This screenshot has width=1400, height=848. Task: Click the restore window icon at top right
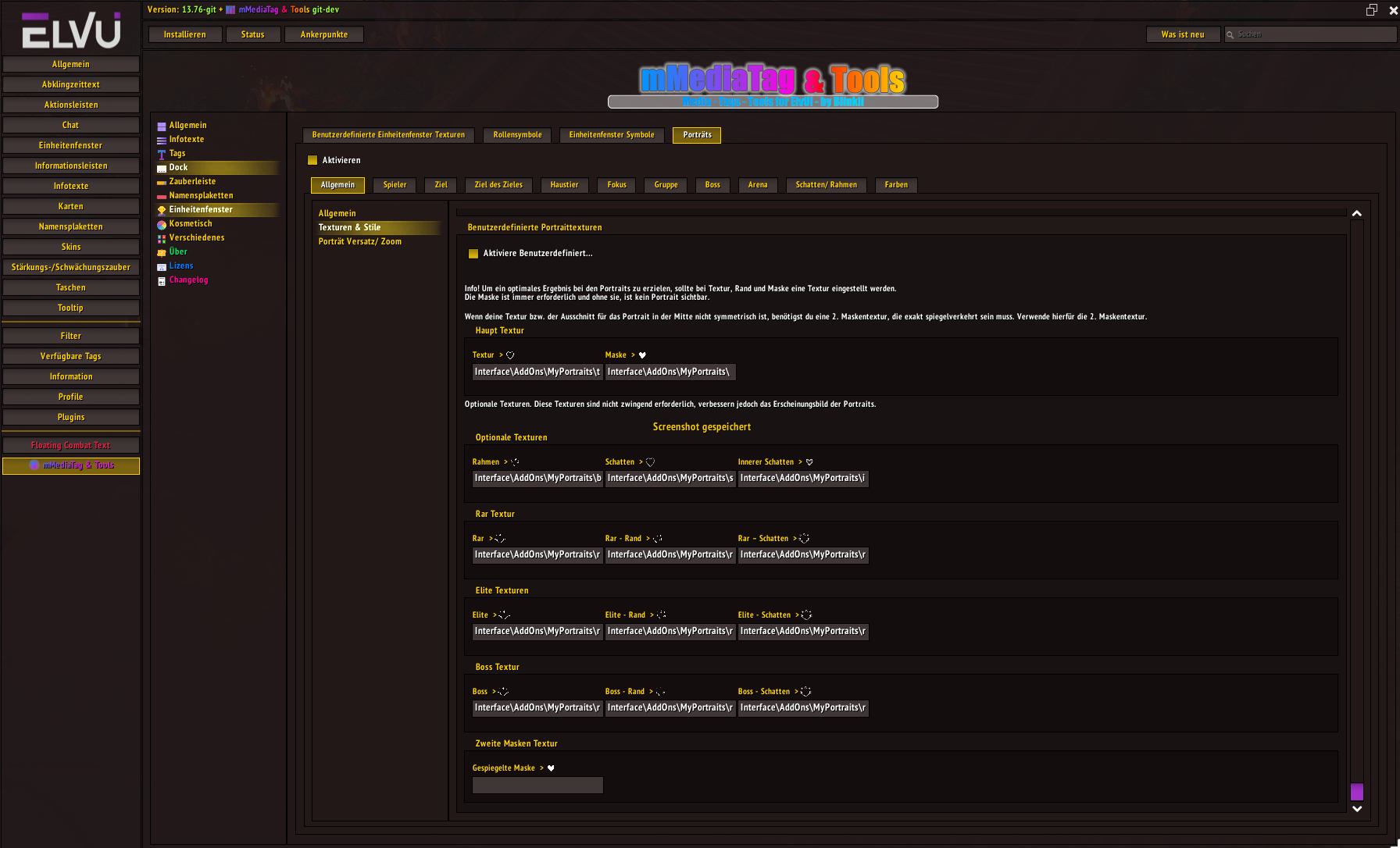pyautogui.click(x=1371, y=10)
